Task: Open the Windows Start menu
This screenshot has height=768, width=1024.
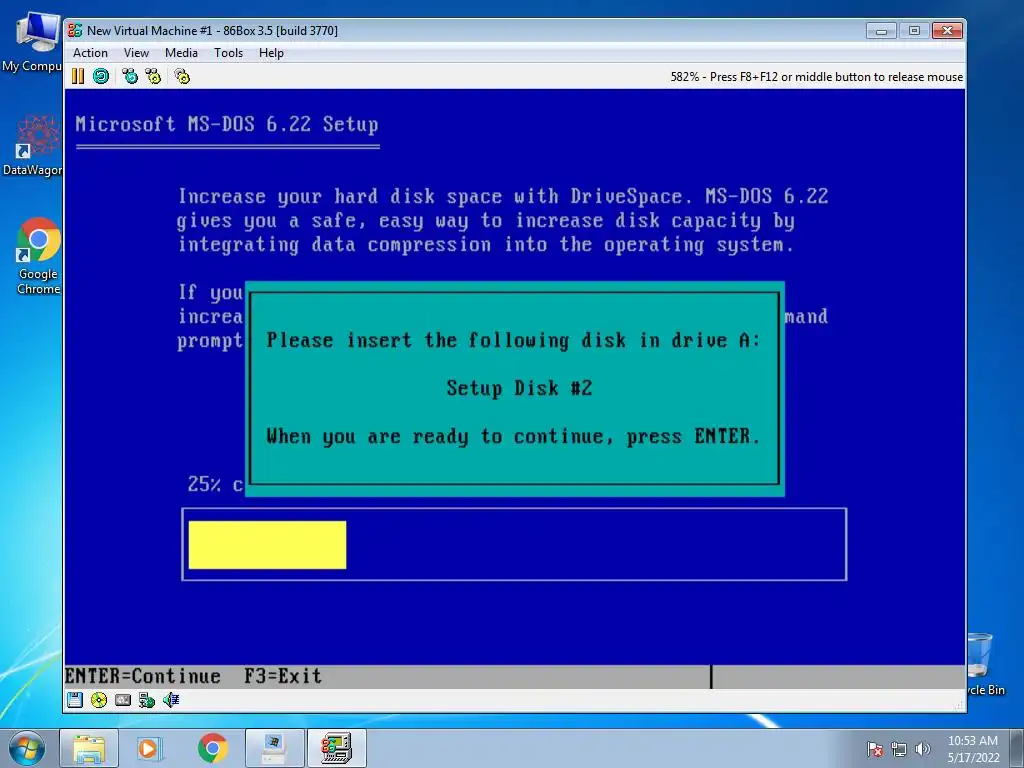Action: coord(27,748)
